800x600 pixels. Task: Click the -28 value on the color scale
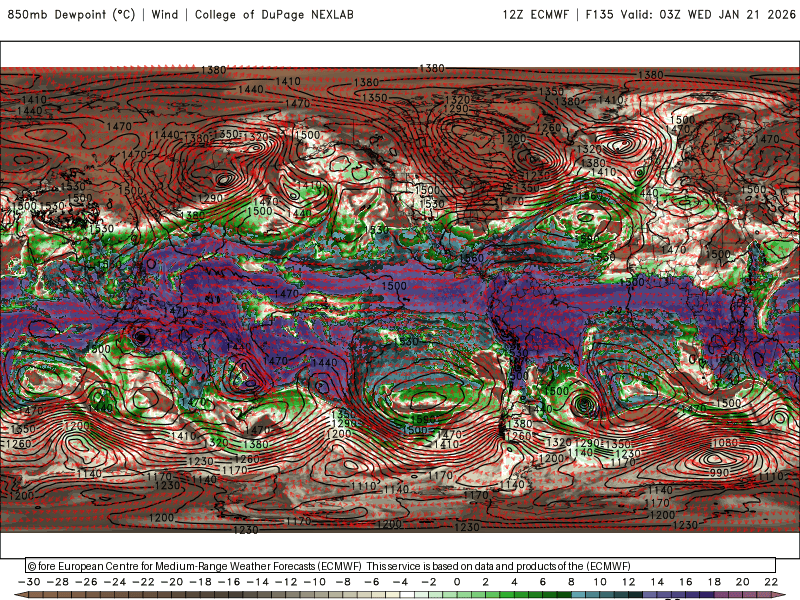click(x=58, y=582)
